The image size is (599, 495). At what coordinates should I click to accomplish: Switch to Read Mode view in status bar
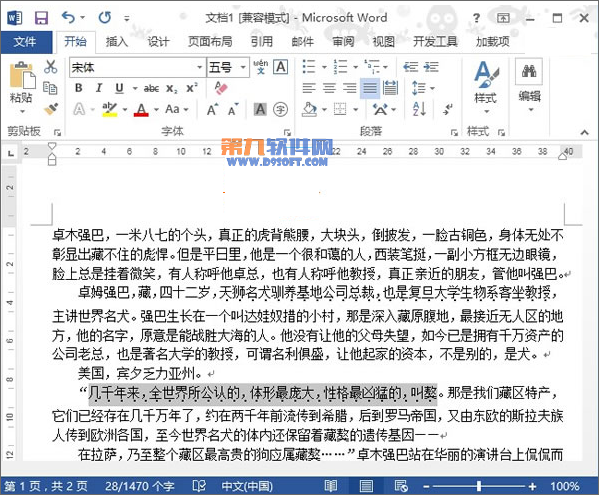click(331, 486)
